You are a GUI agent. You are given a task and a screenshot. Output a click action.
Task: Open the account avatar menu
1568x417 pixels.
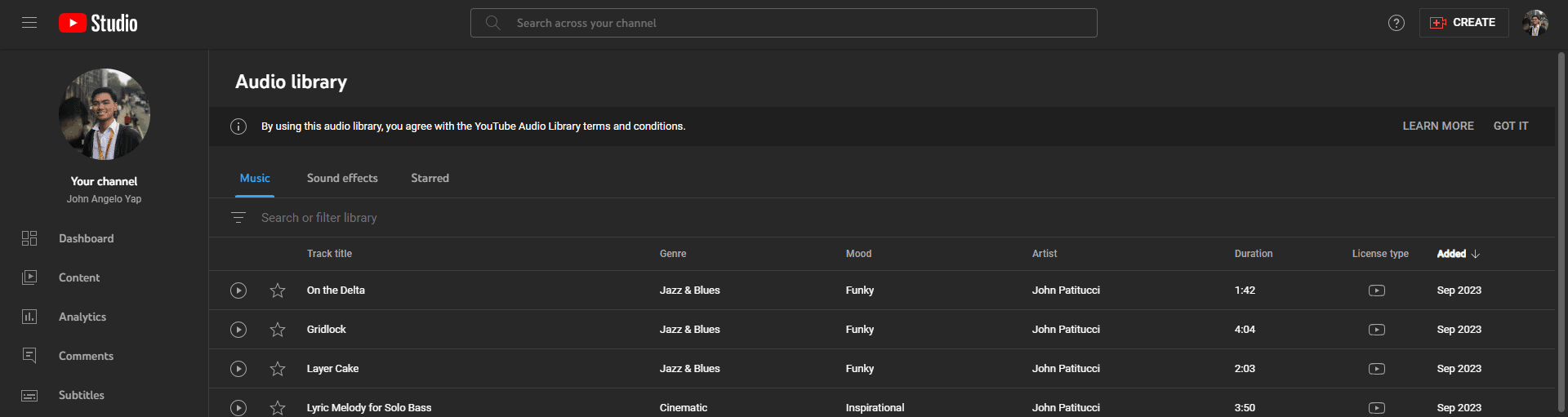click(x=1535, y=23)
